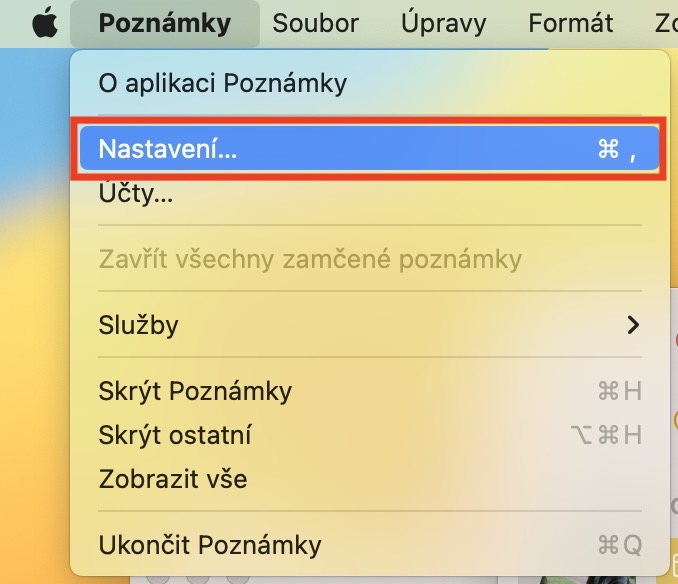678x584 pixels.
Task: Close the open Poznámky application menu
Action: click(165, 24)
